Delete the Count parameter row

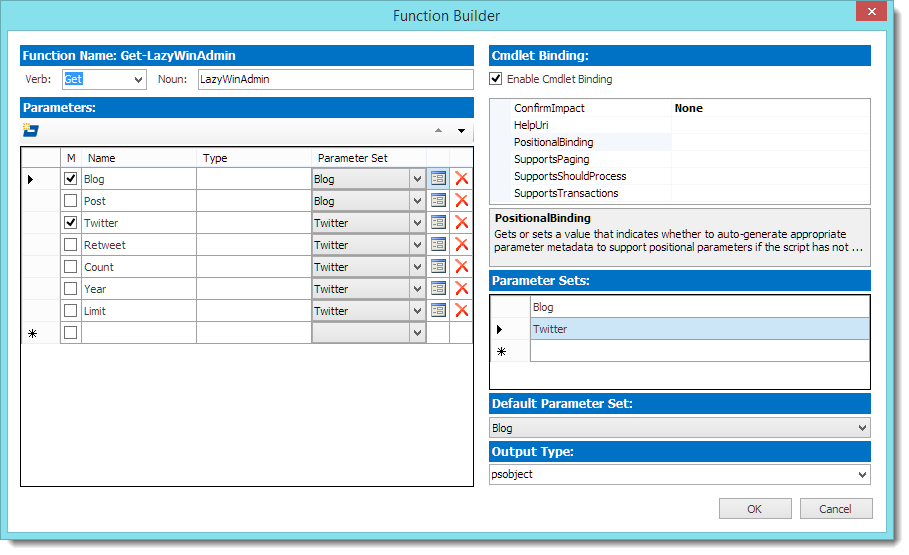click(x=461, y=267)
